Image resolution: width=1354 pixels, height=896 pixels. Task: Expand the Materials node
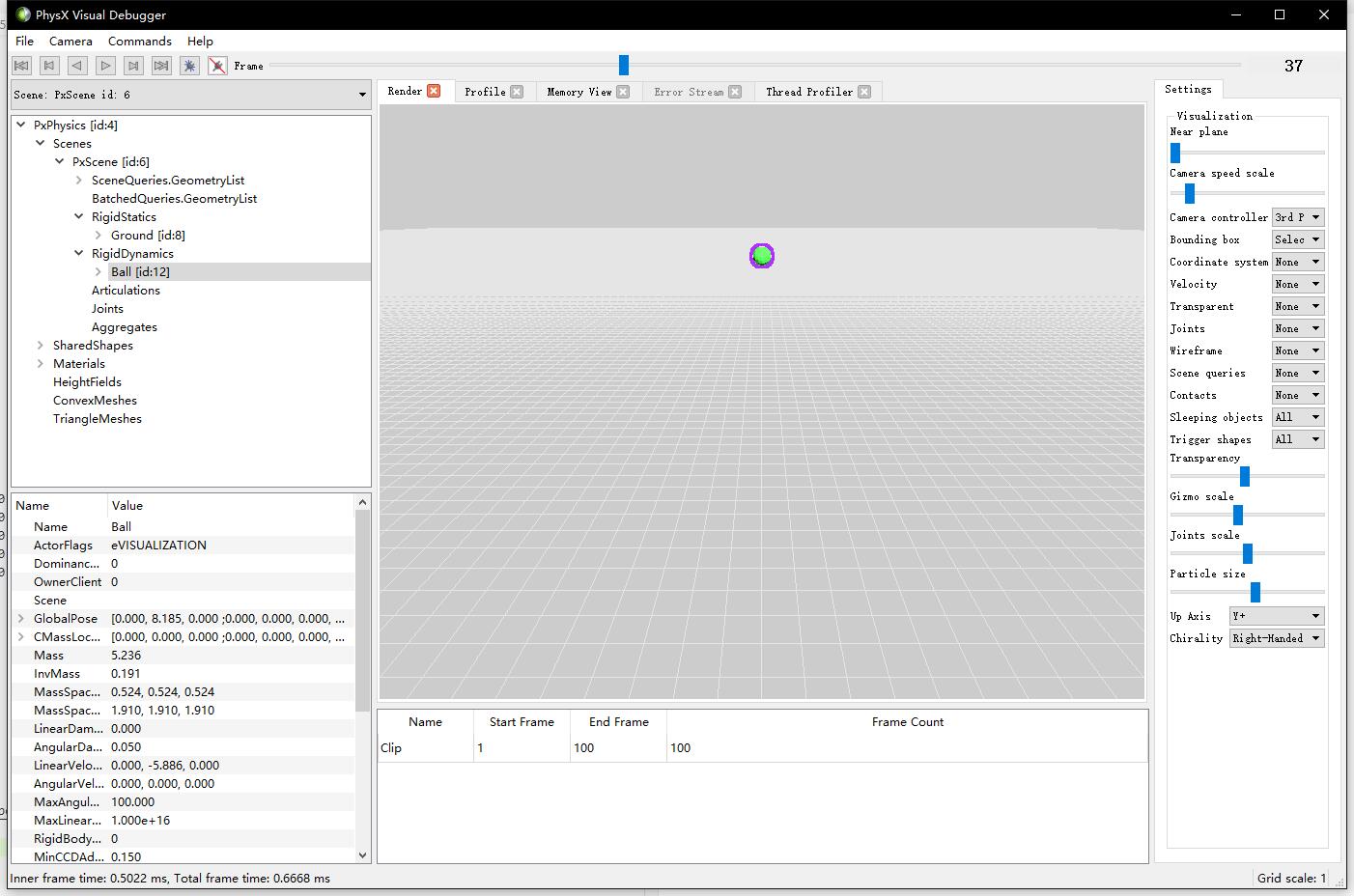click(41, 363)
